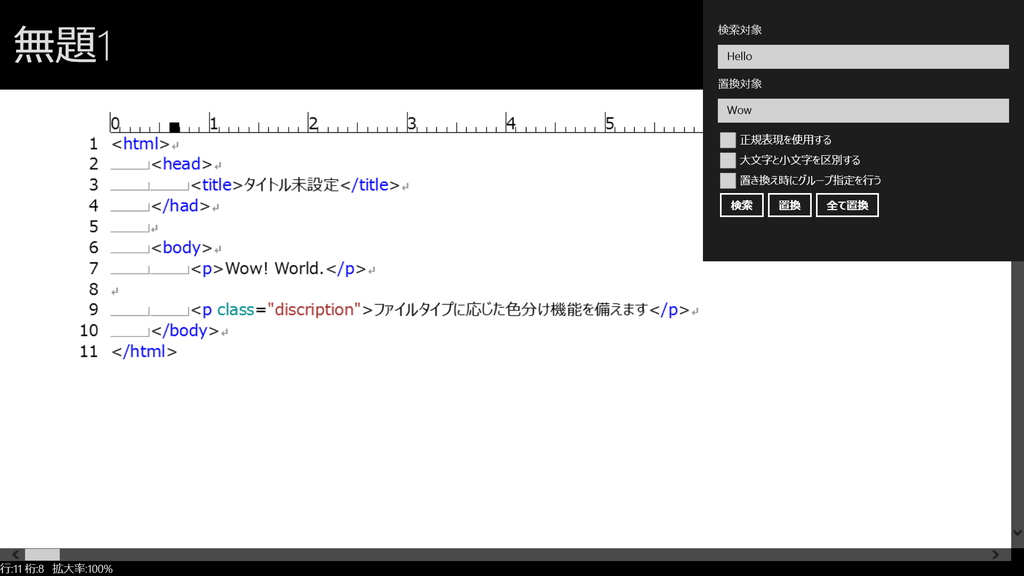Click the 全て置換 button
1024x576 pixels.
tap(847, 205)
